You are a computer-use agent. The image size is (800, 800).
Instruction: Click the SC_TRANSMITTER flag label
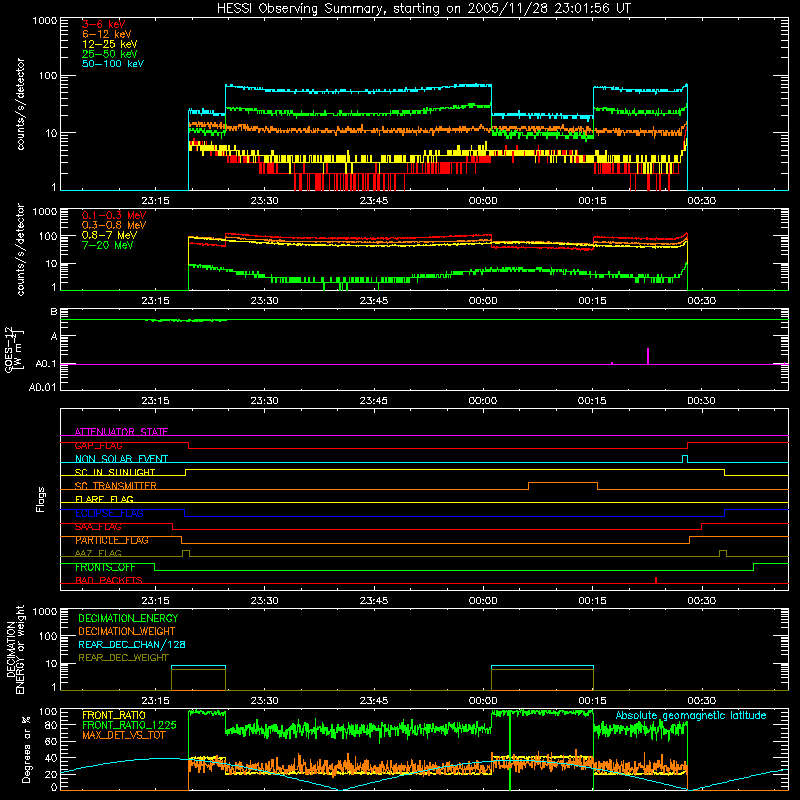[x=116, y=486]
